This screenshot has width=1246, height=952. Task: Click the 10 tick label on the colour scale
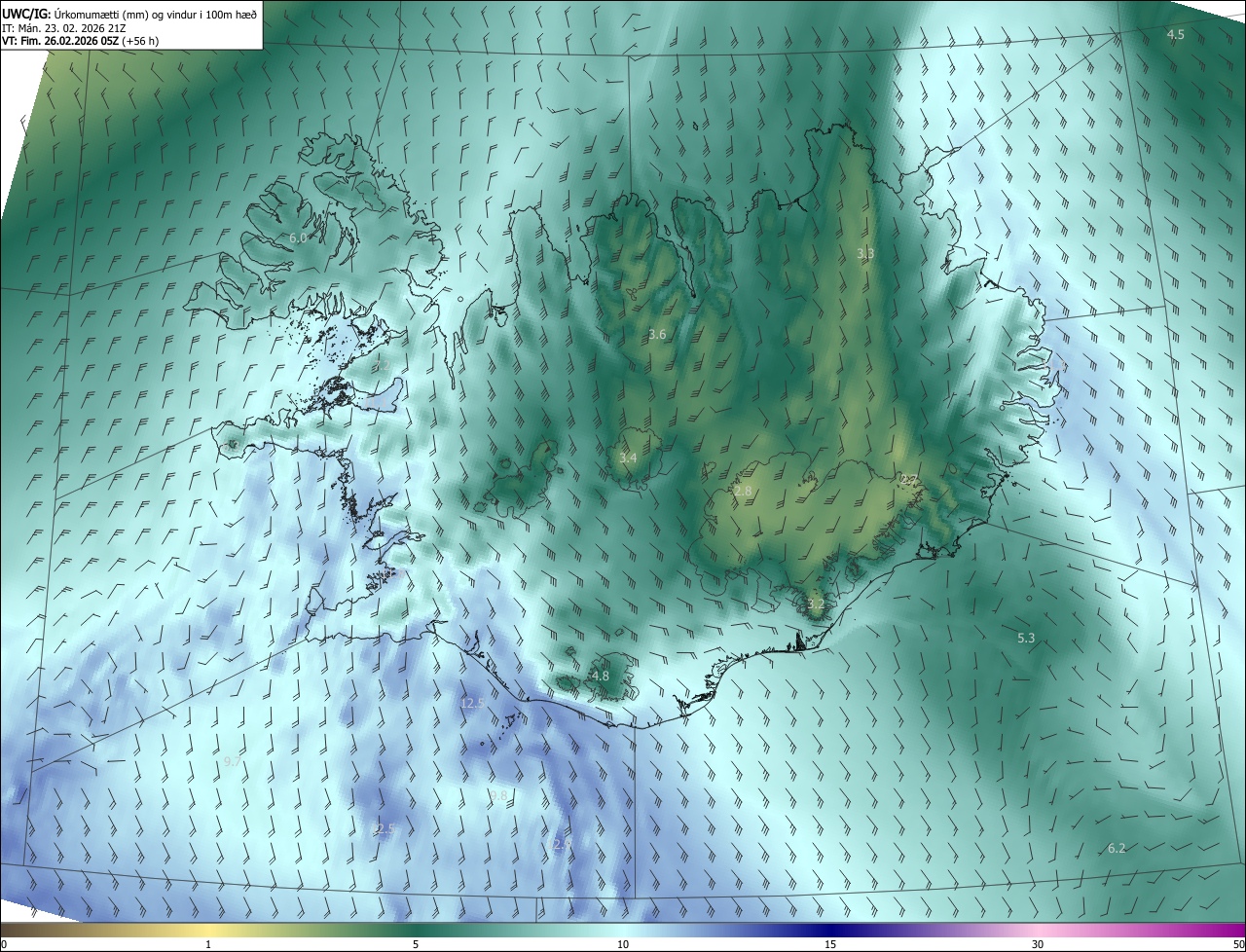[623, 944]
